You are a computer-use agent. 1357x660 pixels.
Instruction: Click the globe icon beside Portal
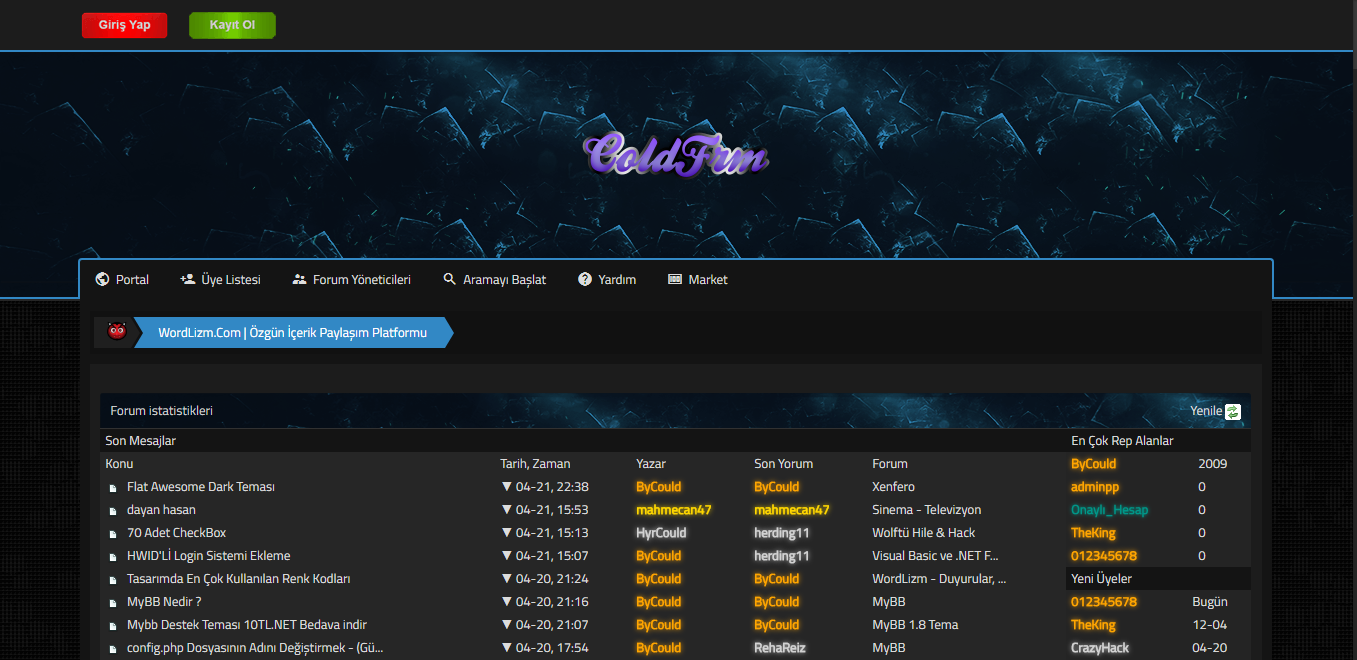pyautogui.click(x=102, y=280)
